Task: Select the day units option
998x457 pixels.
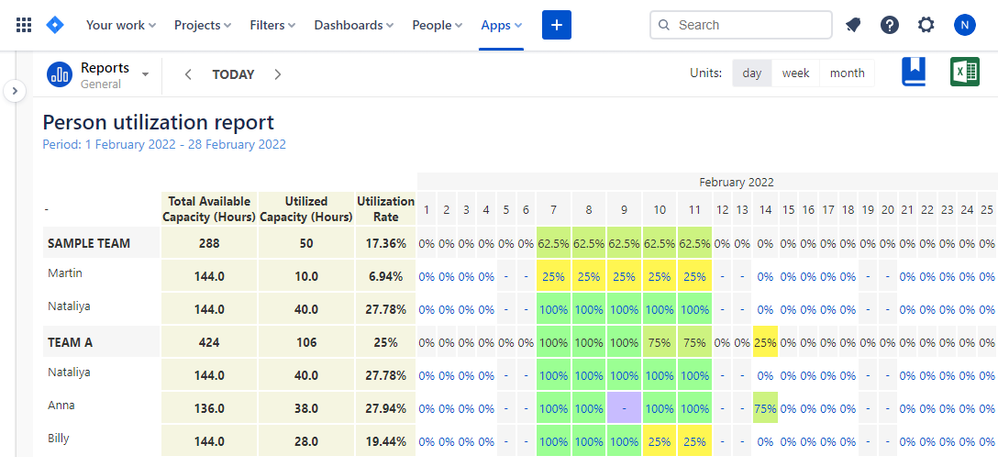Action: 752,73
